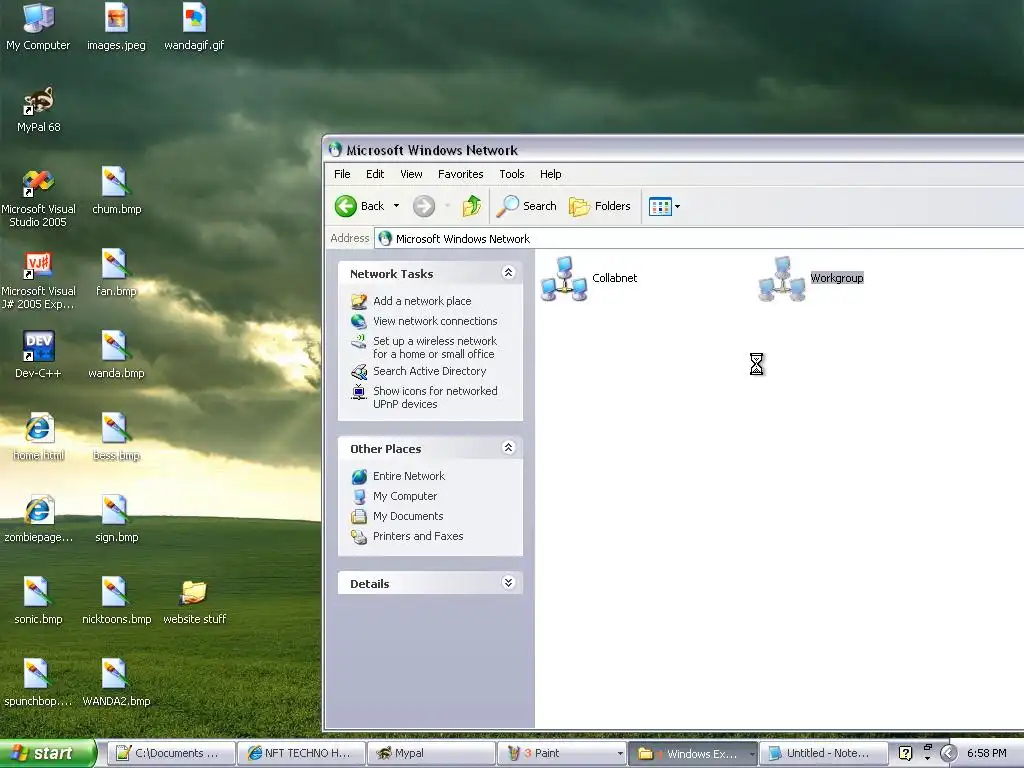Switch to Mypal taskbar button
This screenshot has width=1024, height=768.
431,754
